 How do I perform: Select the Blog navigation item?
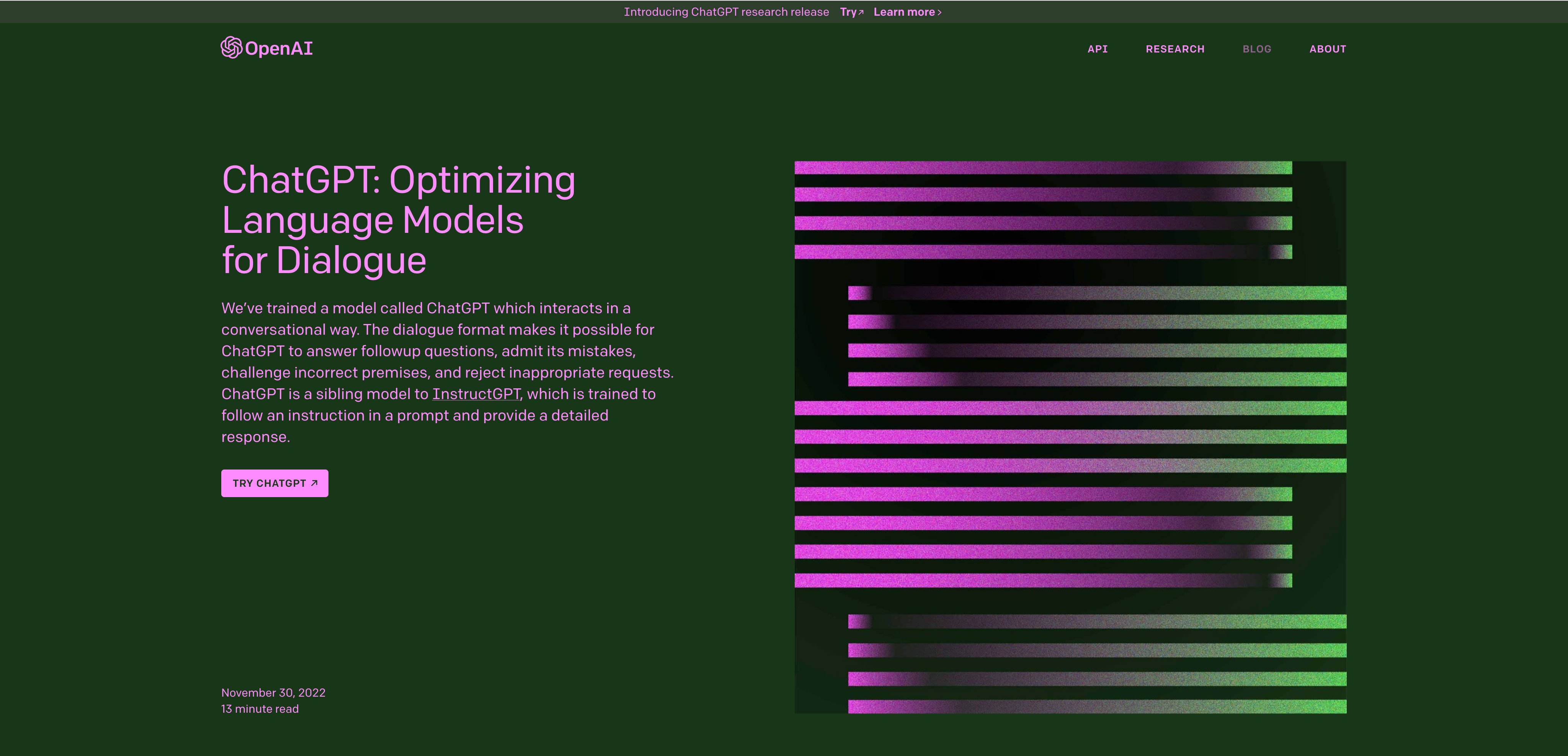[1257, 49]
